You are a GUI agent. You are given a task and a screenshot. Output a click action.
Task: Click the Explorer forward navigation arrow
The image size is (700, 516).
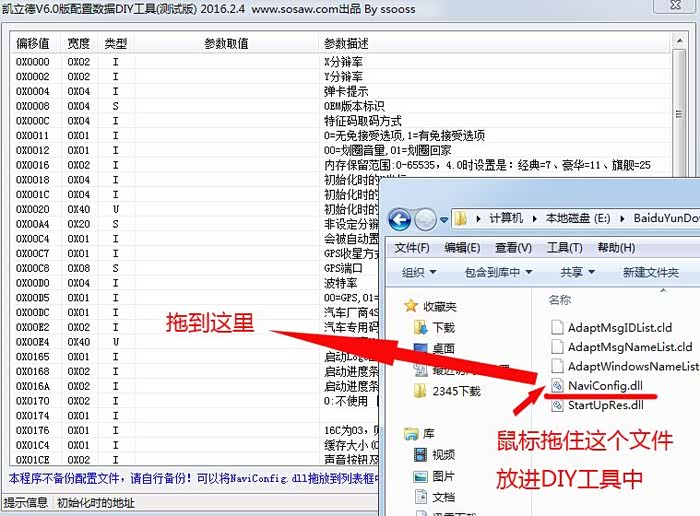point(425,219)
